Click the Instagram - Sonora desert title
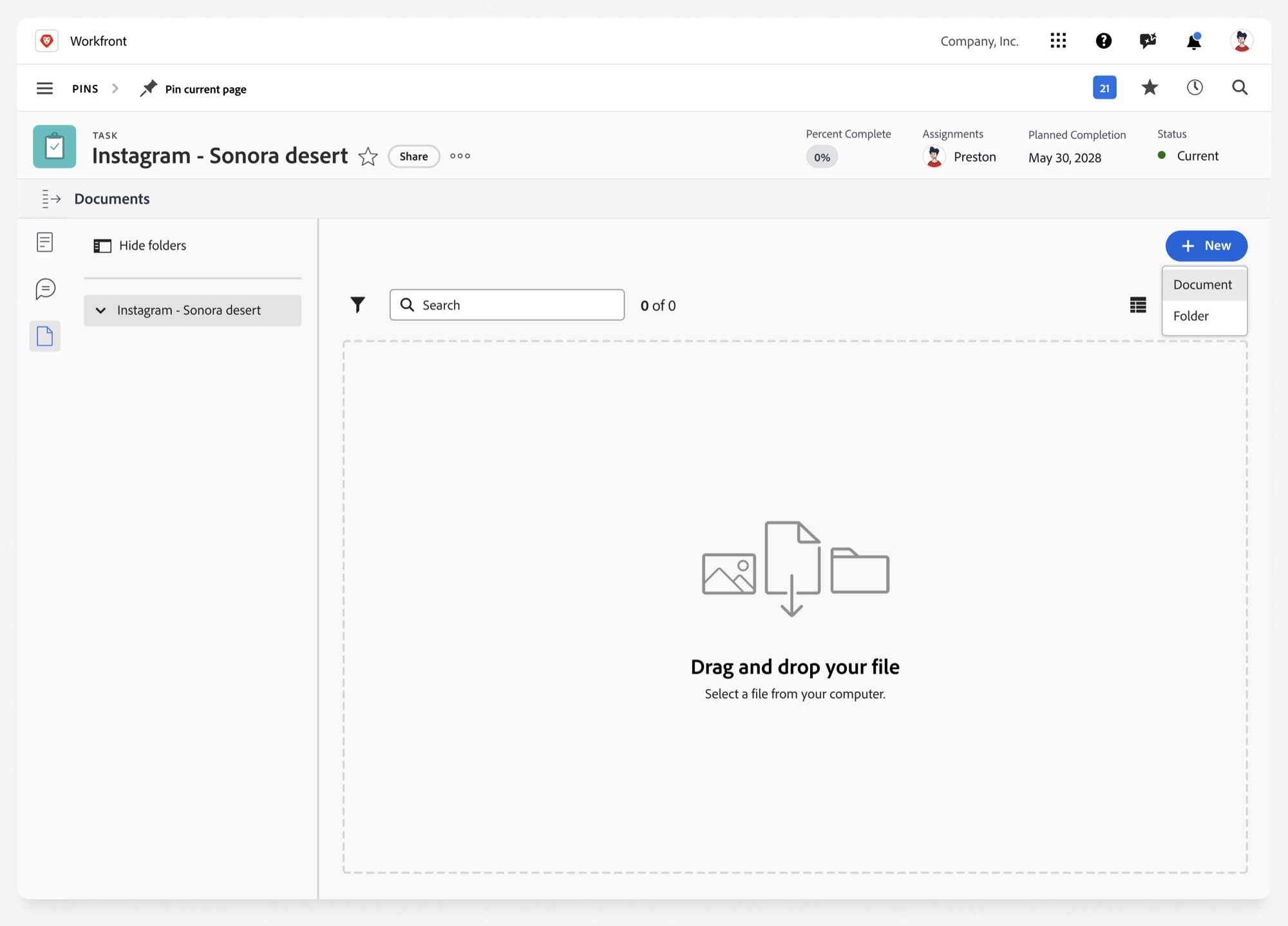 coord(220,156)
